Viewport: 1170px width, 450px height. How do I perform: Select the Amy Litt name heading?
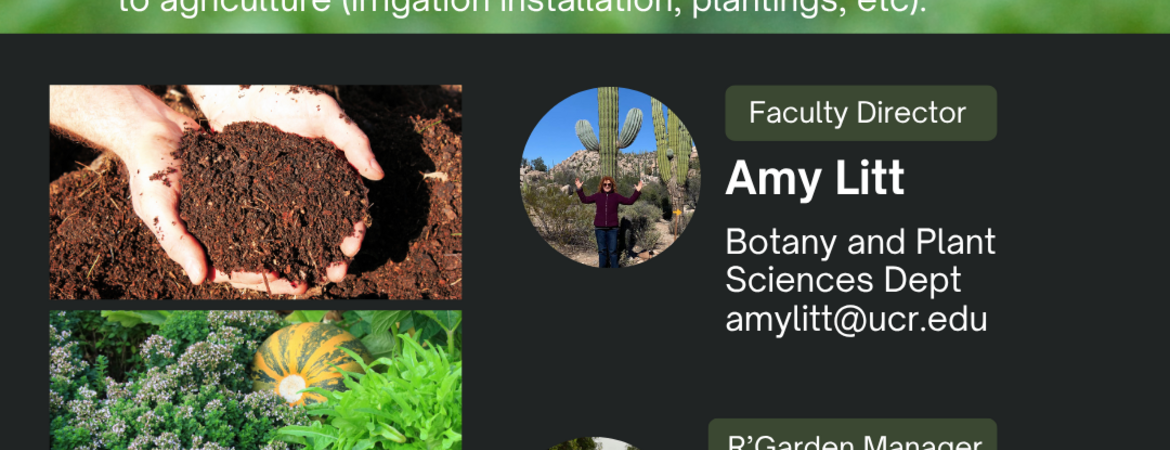[x=815, y=179]
